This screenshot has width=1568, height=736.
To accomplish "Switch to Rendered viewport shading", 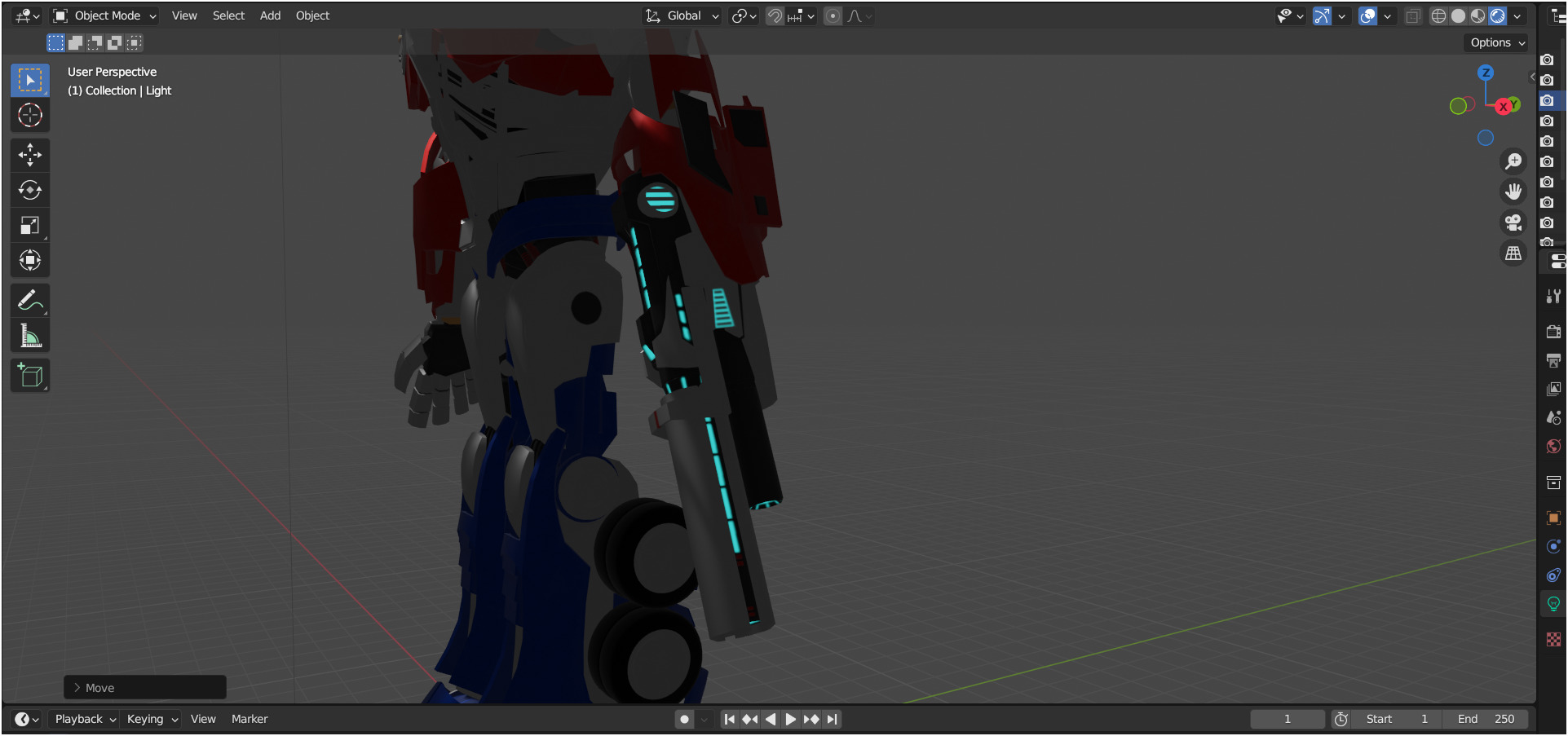I will click(1498, 15).
